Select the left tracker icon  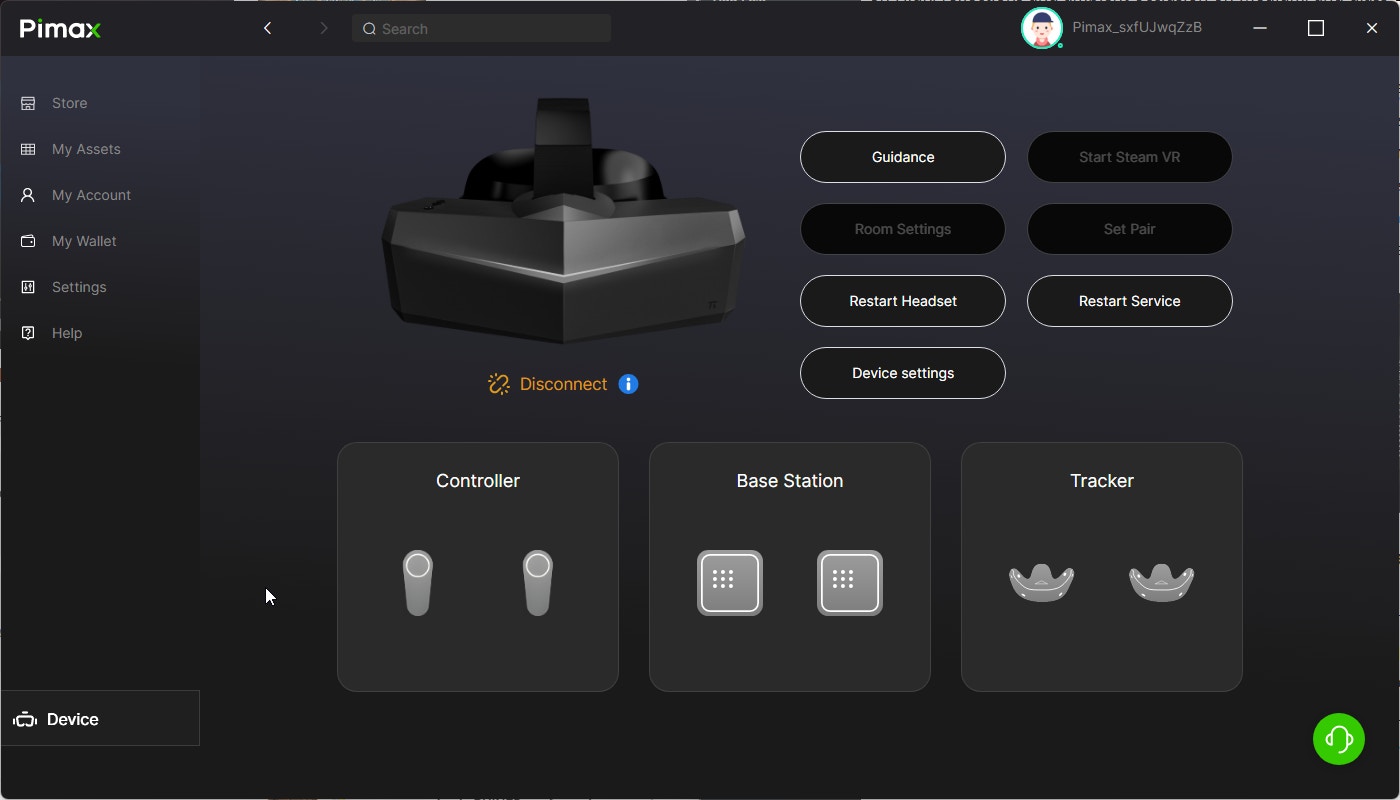click(1041, 582)
